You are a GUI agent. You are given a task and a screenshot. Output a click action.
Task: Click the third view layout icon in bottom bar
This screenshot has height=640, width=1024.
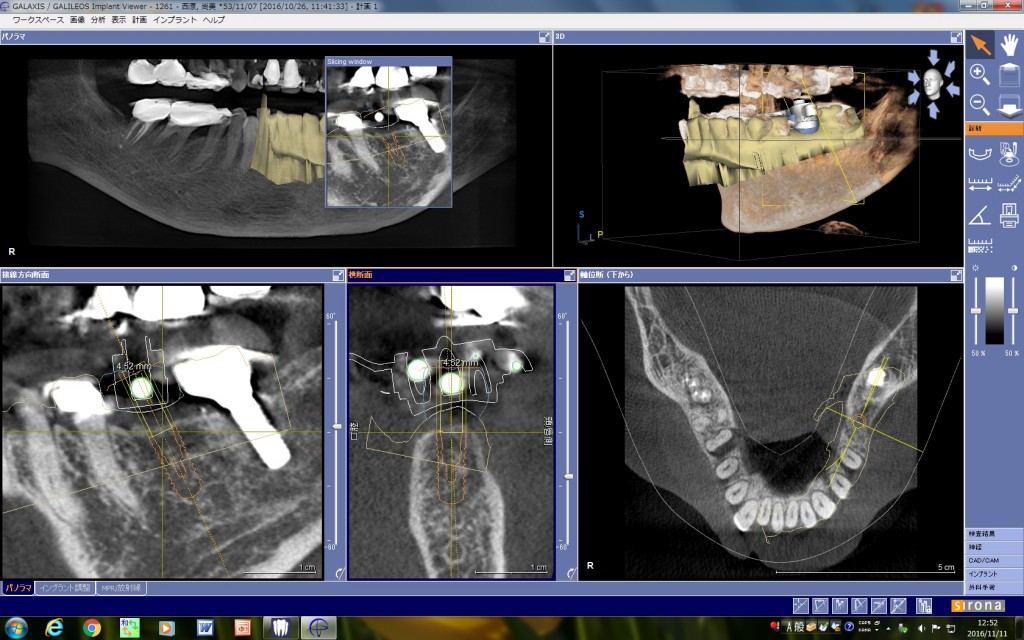(839, 606)
